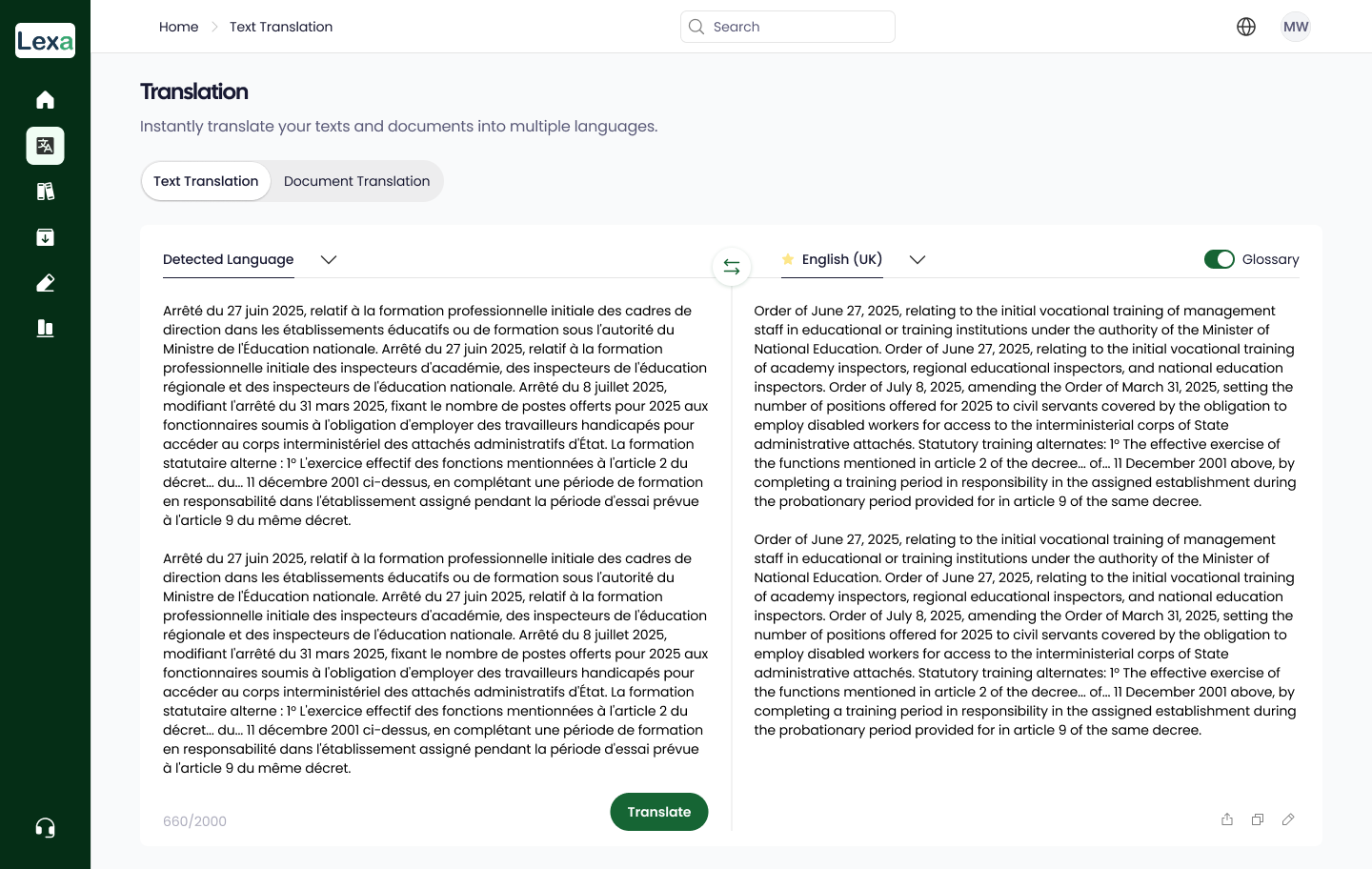Edit the translation with pencil icon
This screenshot has width=1372, height=869.
(1288, 819)
